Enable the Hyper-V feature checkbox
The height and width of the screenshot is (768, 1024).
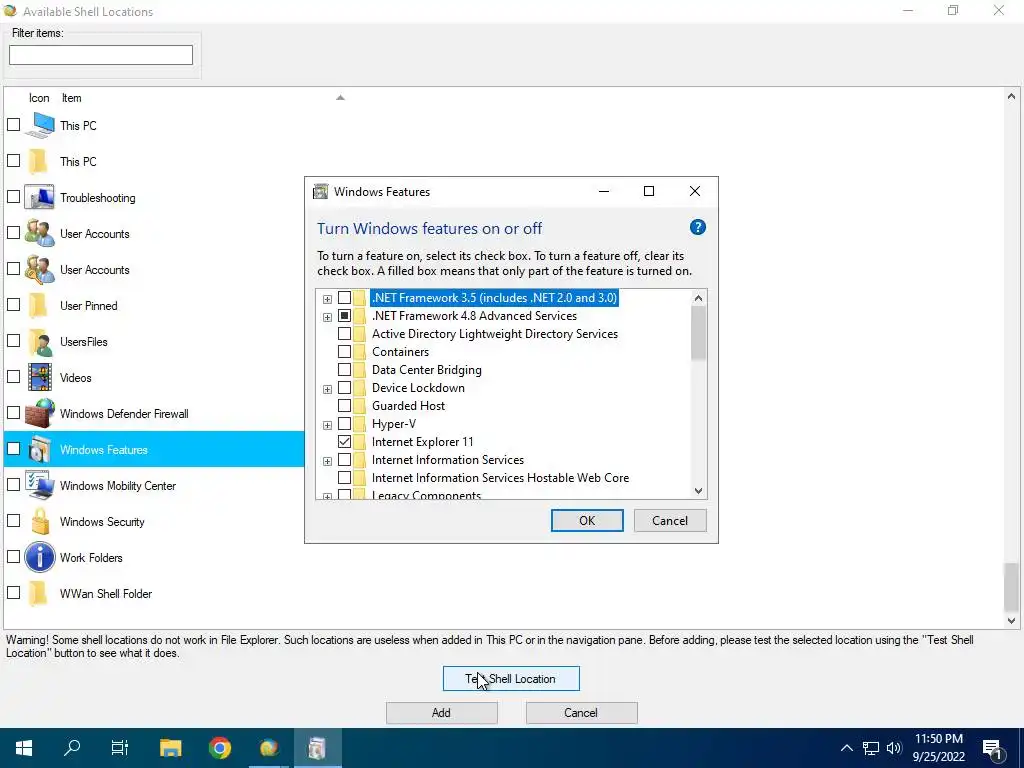tap(344, 424)
